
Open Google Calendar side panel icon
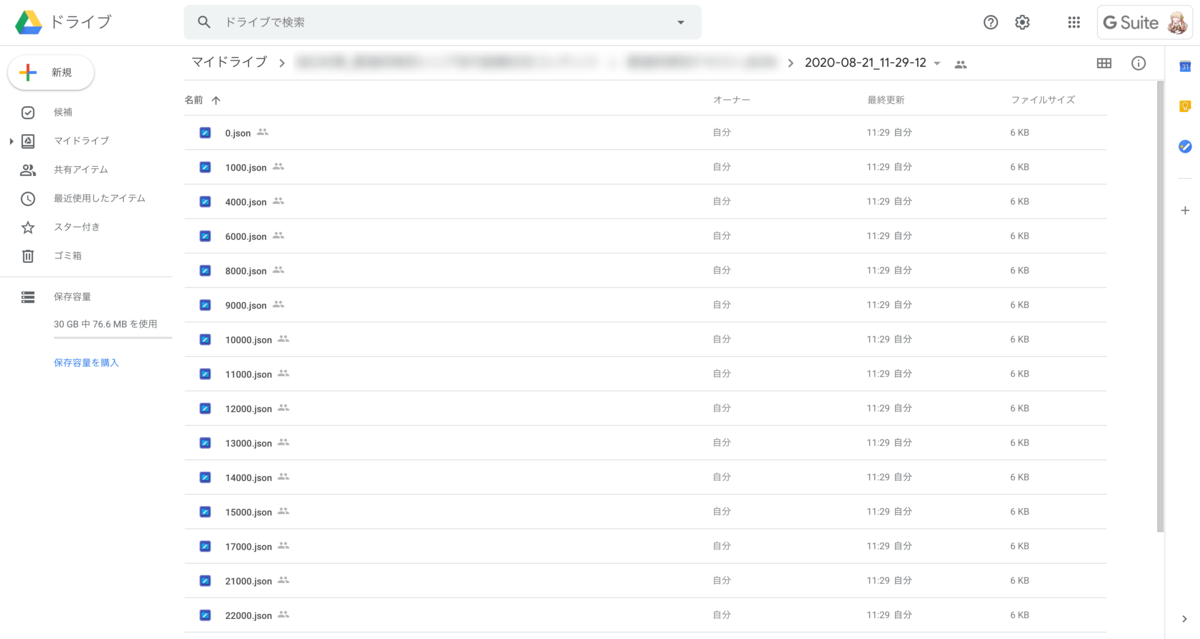click(1185, 66)
